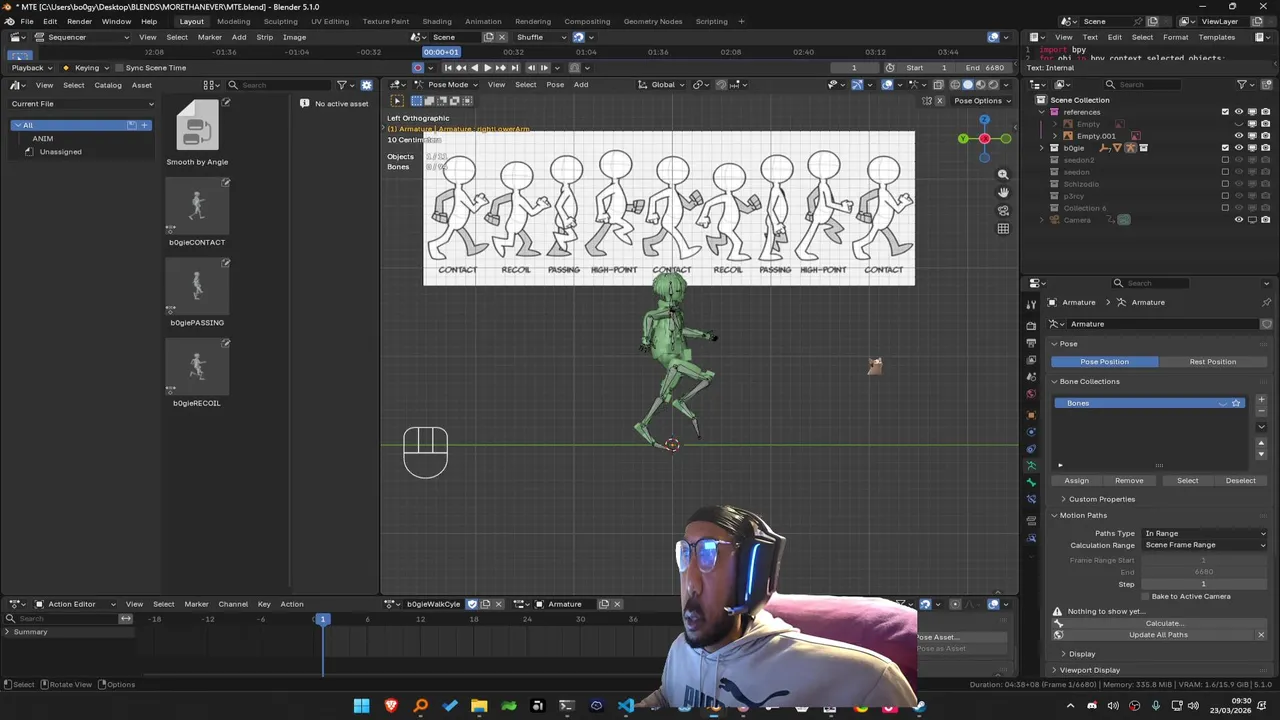The width and height of the screenshot is (1280, 720).
Task: Open Keying popover in sequencer
Action: (x=87, y=68)
